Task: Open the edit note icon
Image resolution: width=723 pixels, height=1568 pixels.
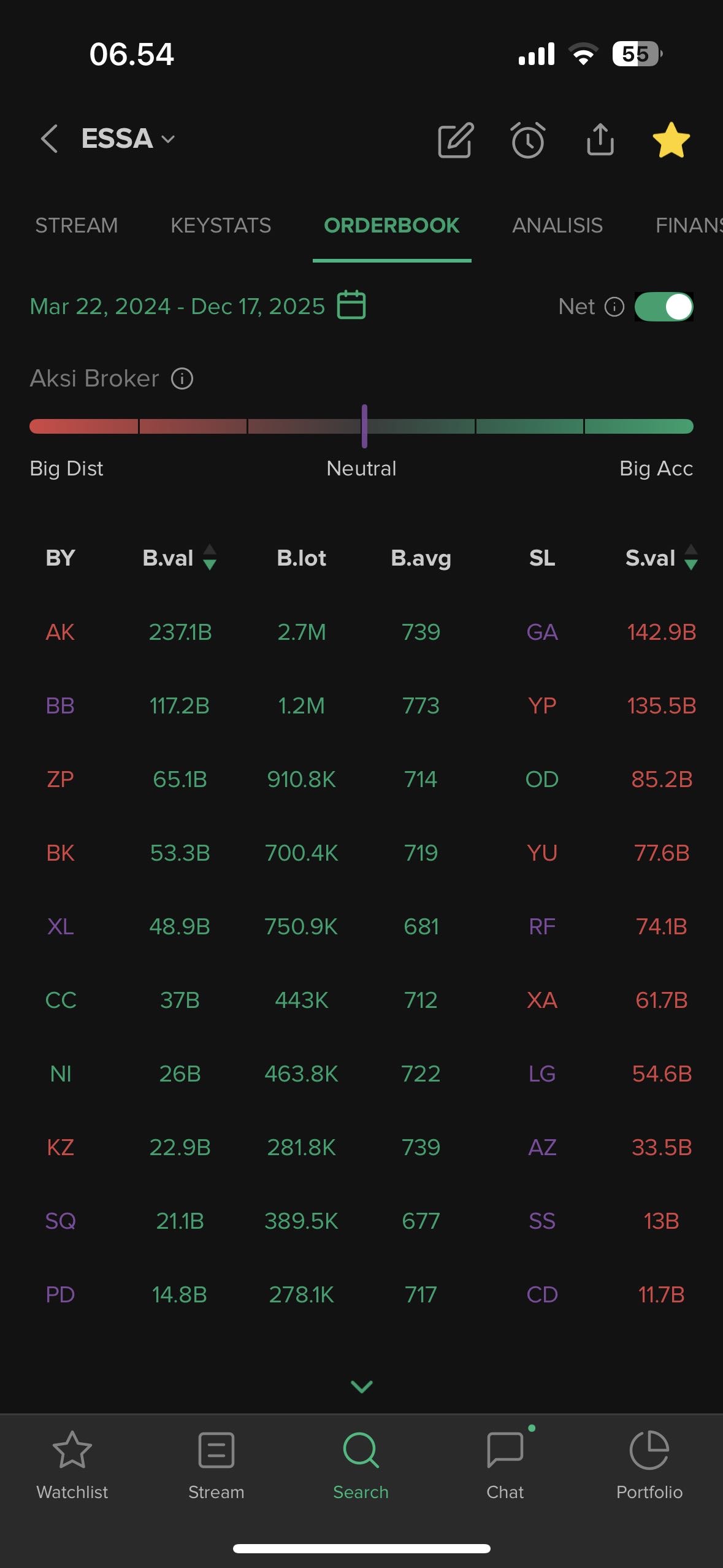Action: (x=456, y=140)
